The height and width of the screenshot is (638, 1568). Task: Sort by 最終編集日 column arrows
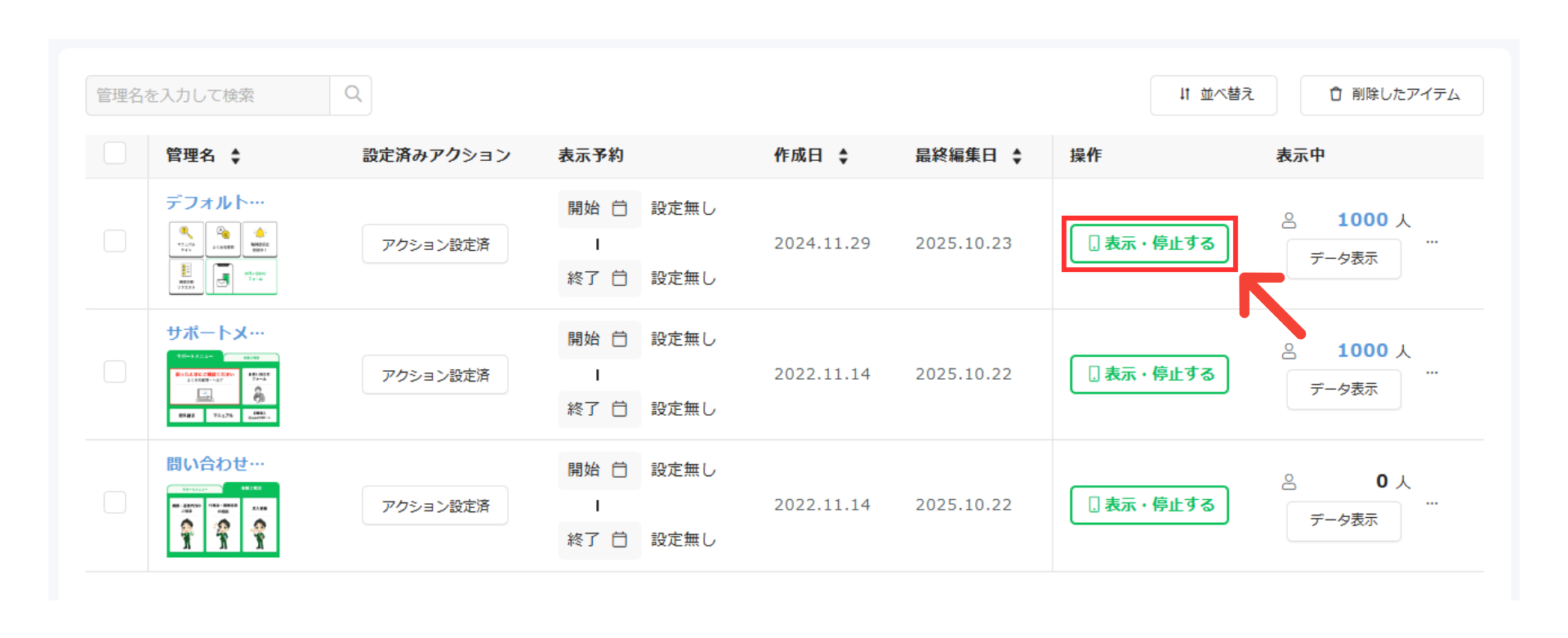1017,156
